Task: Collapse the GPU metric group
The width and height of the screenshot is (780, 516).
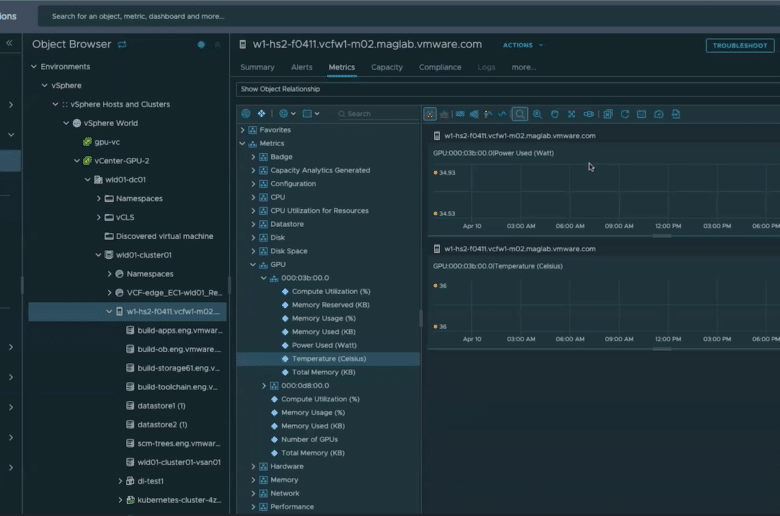Action: [253, 265]
